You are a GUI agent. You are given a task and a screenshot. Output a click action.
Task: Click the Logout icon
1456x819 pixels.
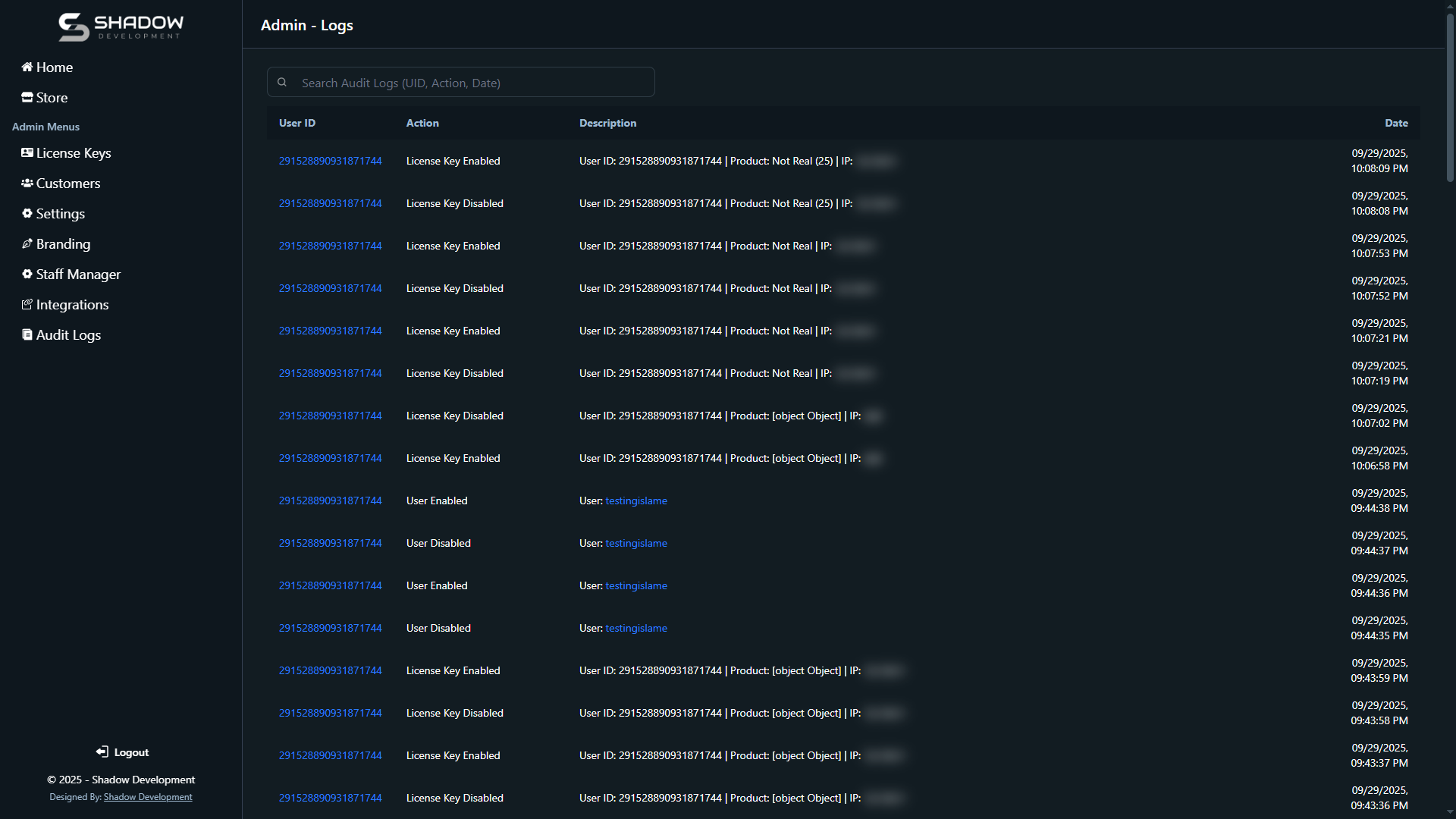(102, 752)
